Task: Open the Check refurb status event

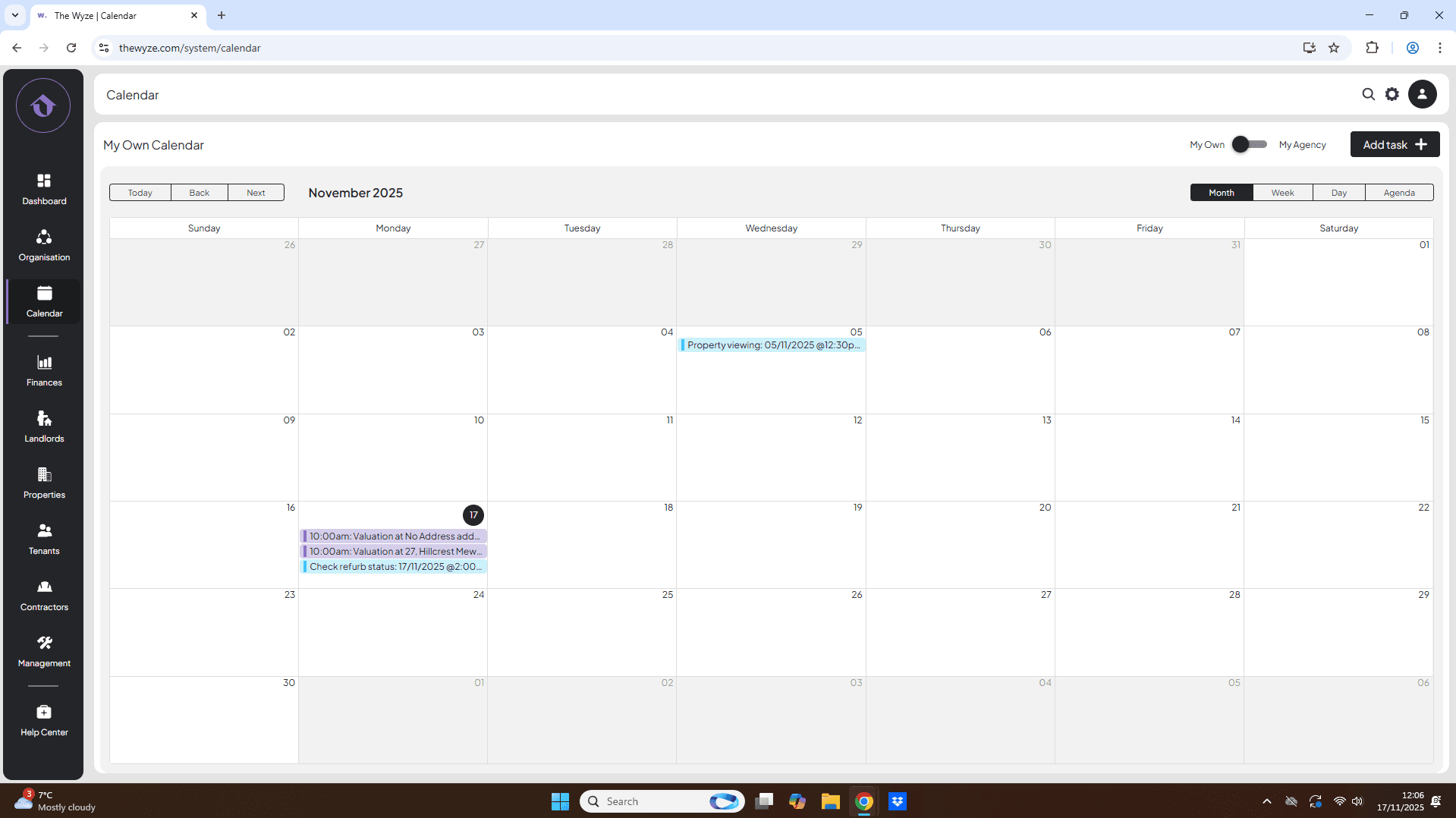Action: click(394, 567)
